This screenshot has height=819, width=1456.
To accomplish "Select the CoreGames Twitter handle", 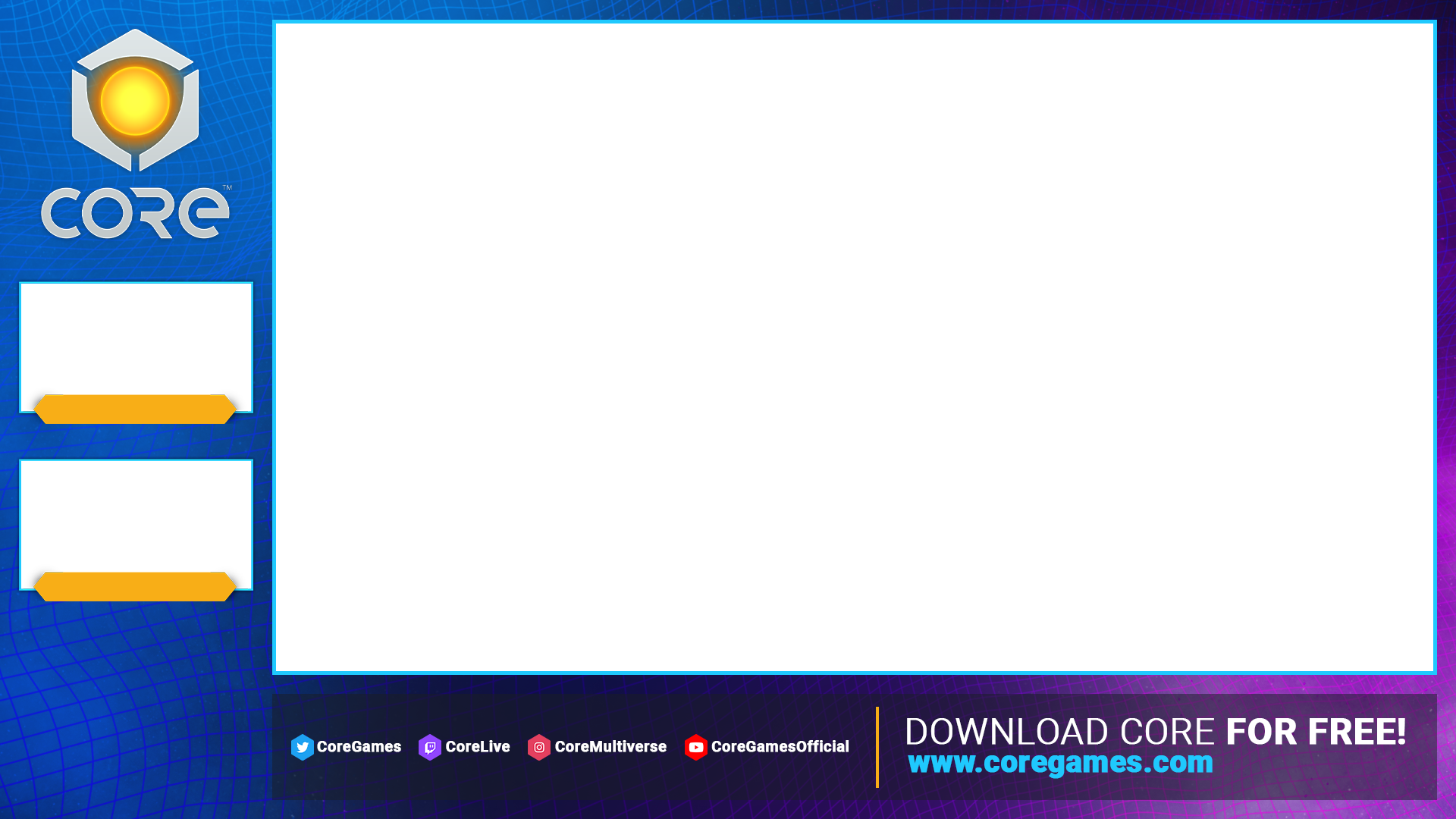I will pyautogui.click(x=359, y=747).
